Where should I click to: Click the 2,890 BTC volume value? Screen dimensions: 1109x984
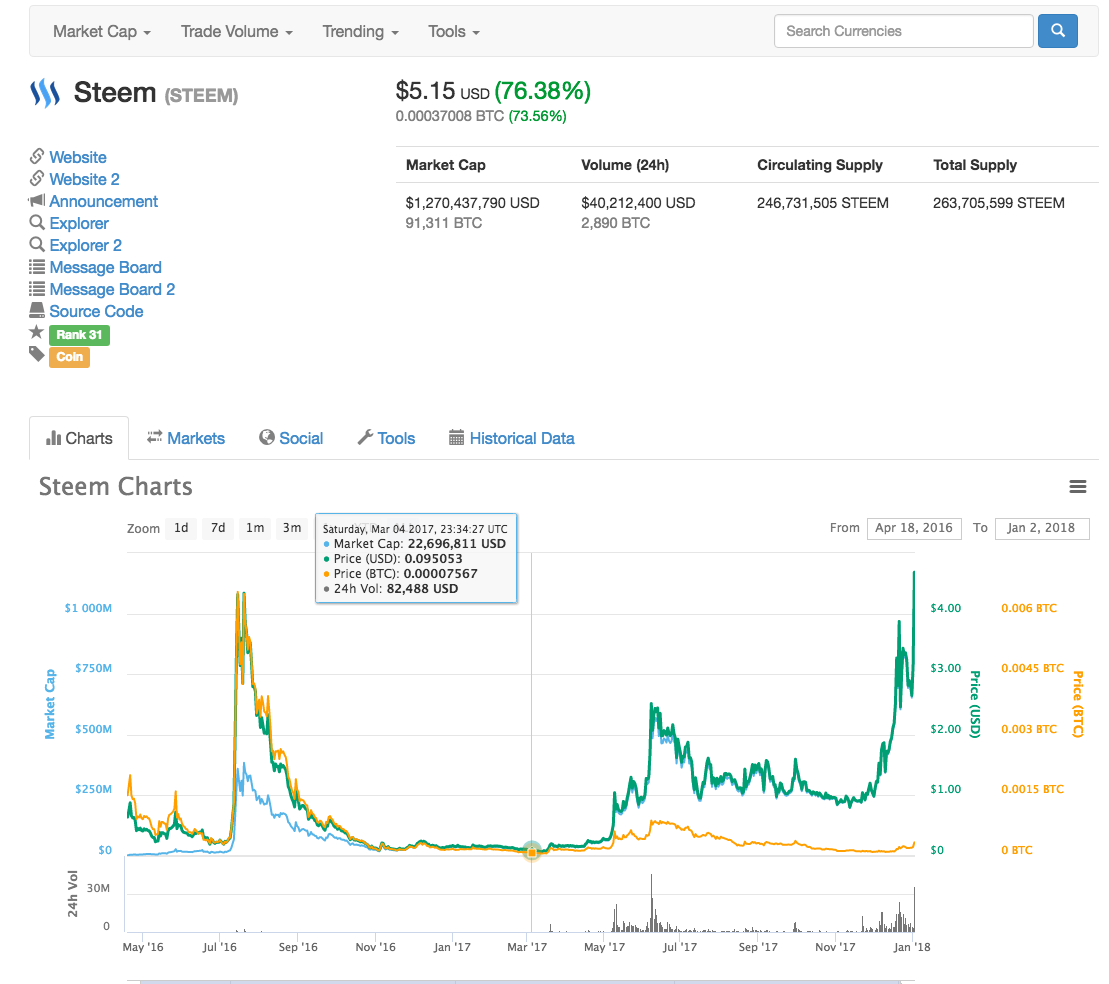pyautogui.click(x=615, y=223)
